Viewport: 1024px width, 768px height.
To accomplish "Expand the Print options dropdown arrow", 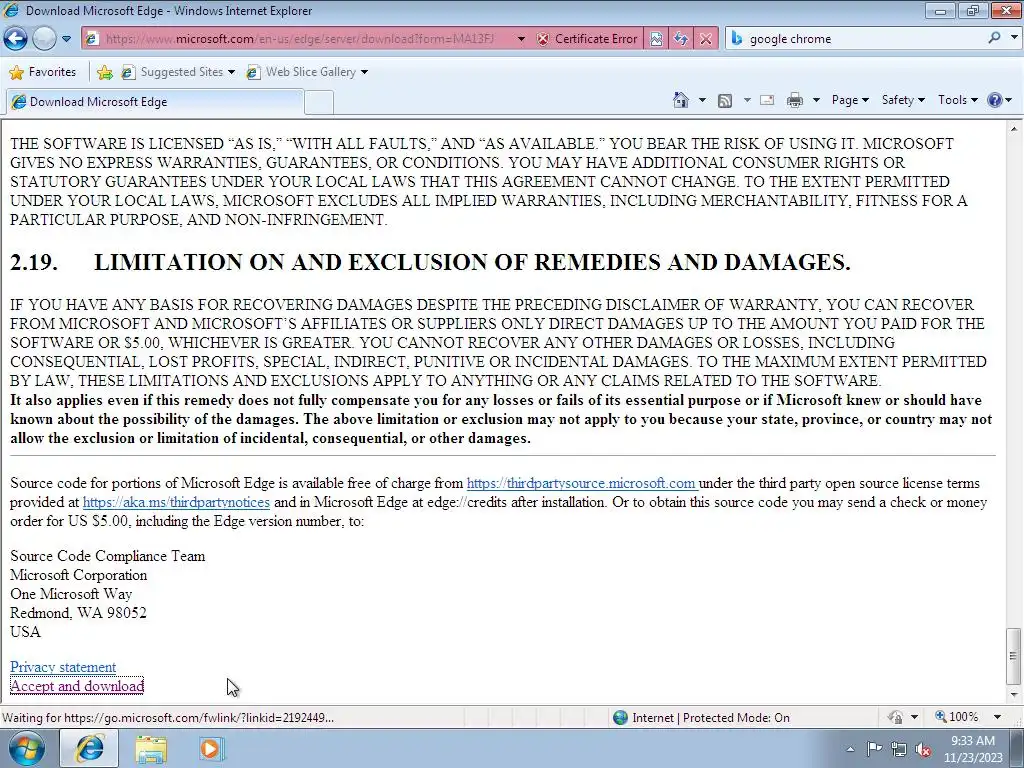I will [816, 100].
